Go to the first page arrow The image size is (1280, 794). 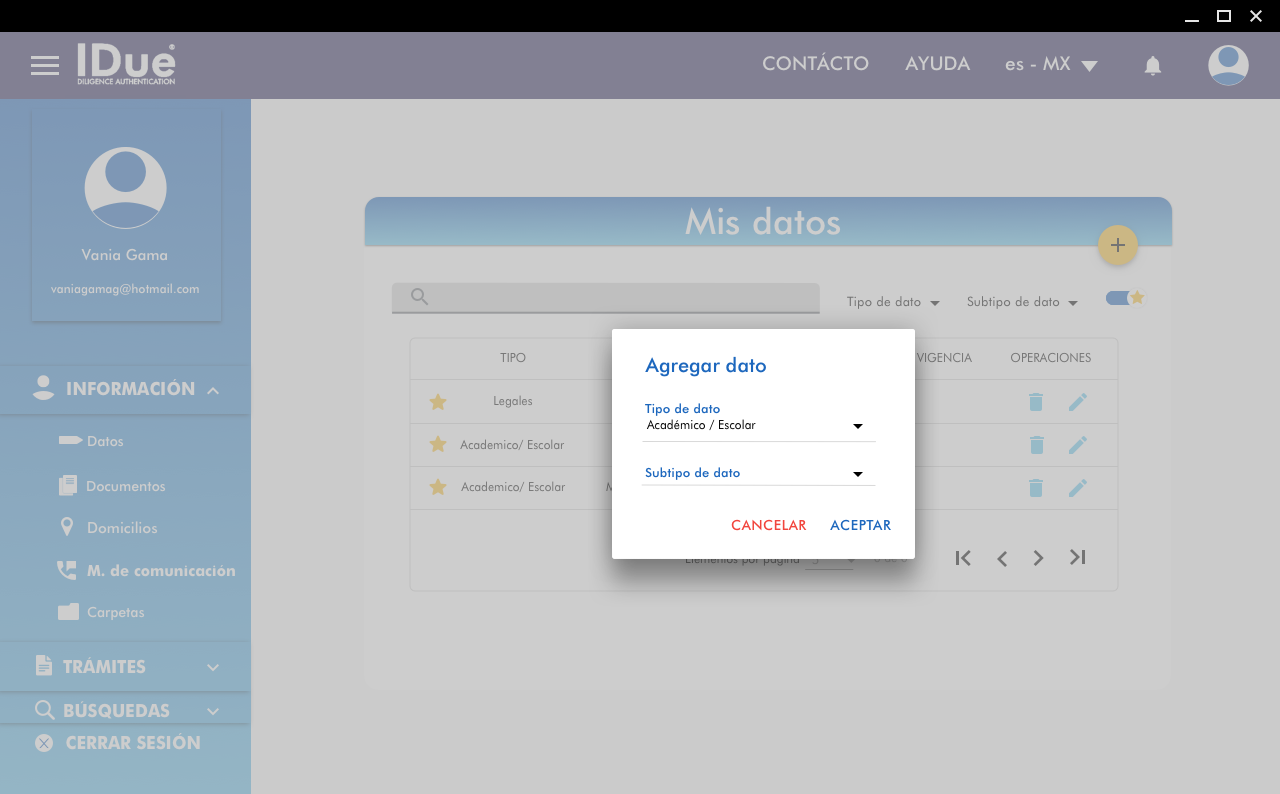click(x=963, y=558)
